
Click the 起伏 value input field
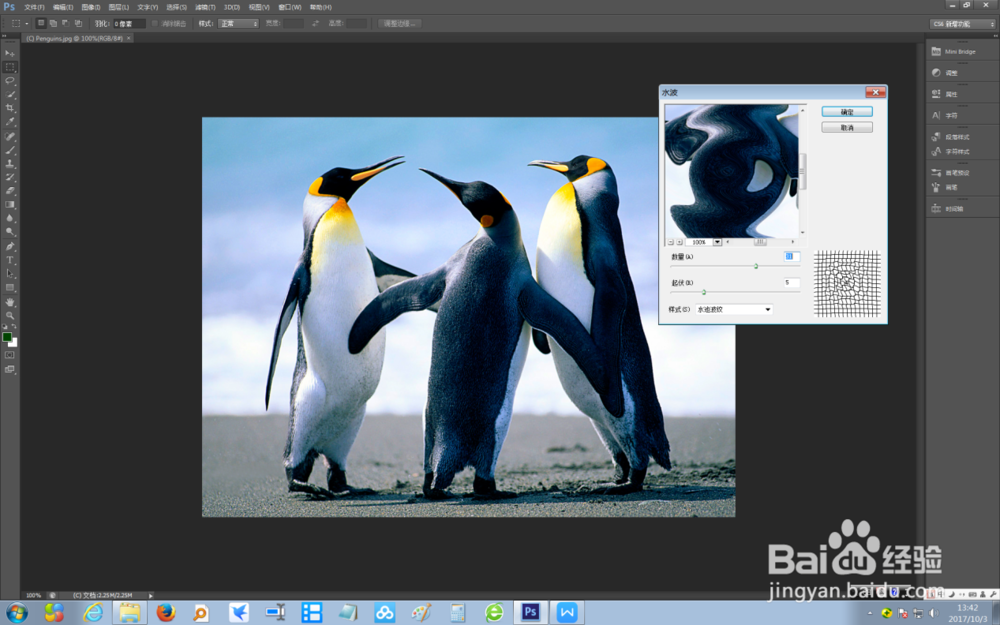791,283
